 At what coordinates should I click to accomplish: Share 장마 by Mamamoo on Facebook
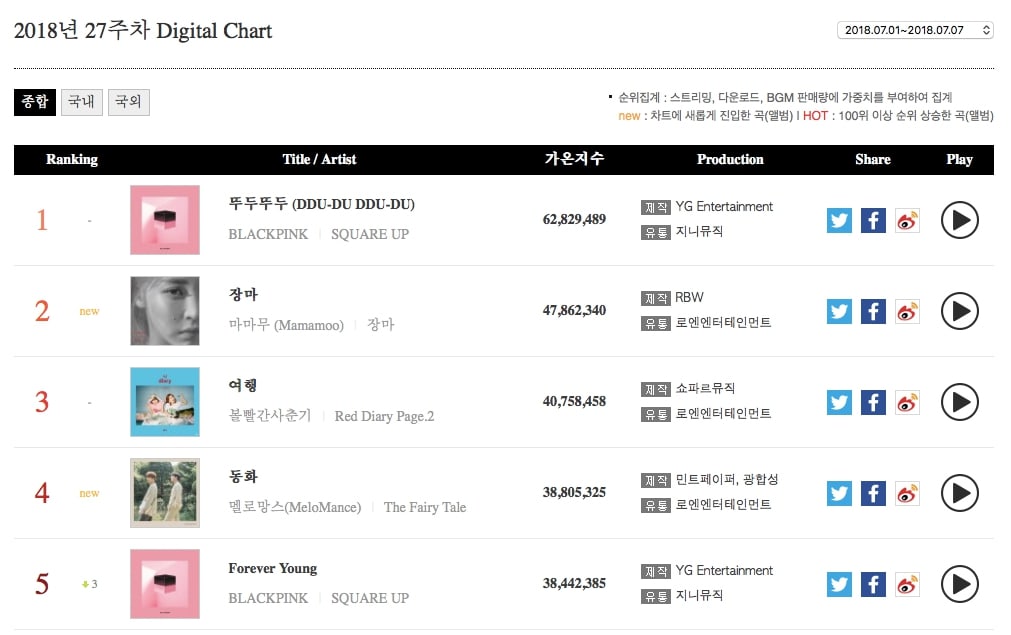point(873,311)
